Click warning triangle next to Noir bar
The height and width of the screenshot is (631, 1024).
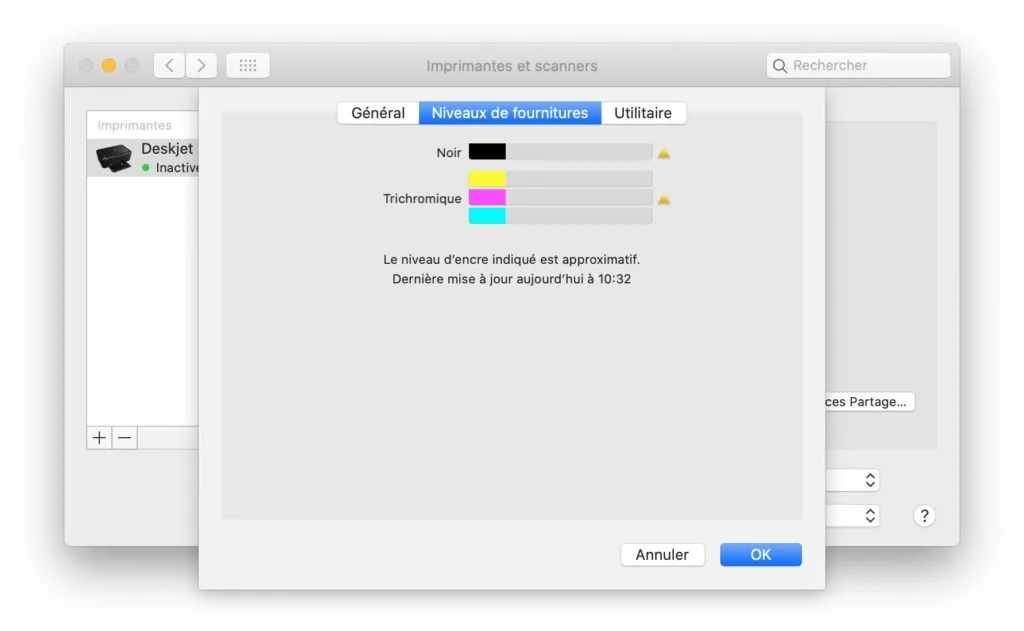click(x=664, y=153)
